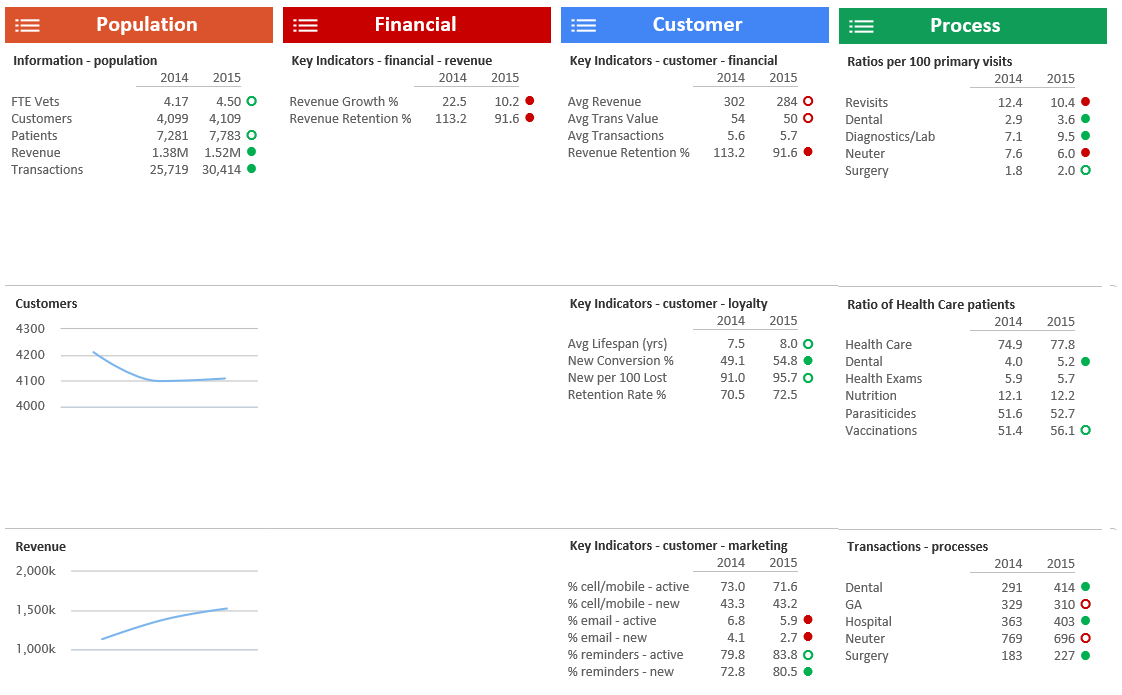The width and height of the screenshot is (1122, 695).
Task: Click the Revenue 1.52M value
Action: [223, 152]
